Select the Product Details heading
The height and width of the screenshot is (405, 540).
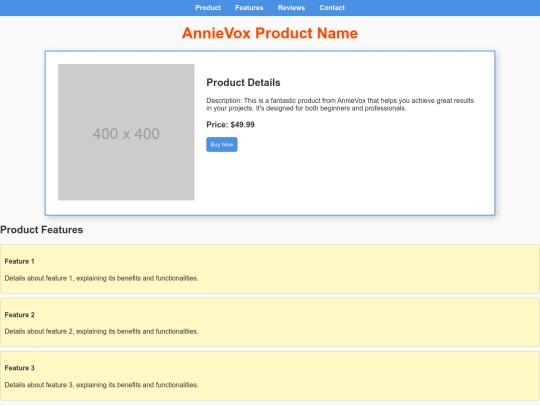[x=243, y=83]
